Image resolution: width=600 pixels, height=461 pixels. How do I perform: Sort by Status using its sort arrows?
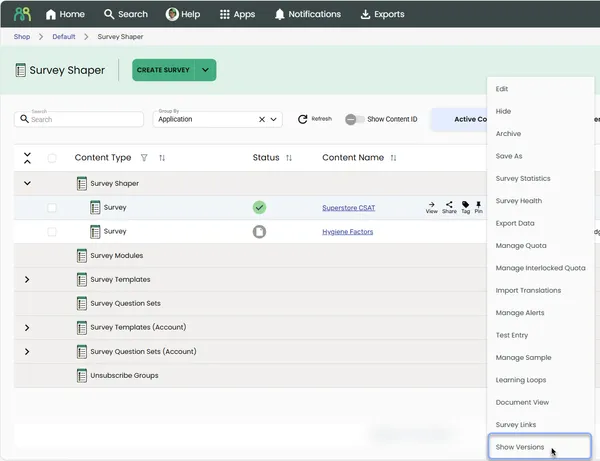[x=289, y=158]
